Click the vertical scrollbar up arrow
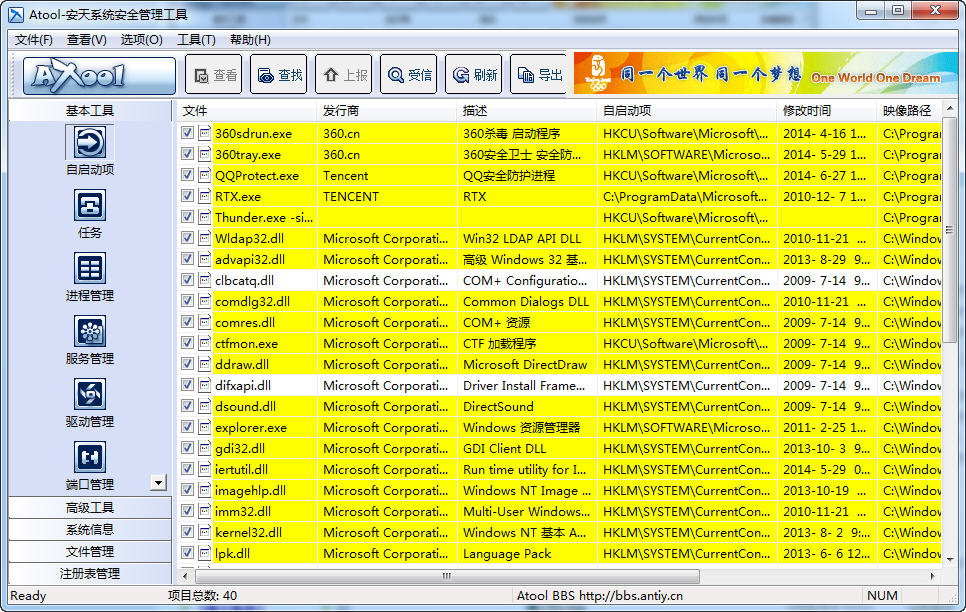Screen dimensions: 966x612 click(949, 108)
